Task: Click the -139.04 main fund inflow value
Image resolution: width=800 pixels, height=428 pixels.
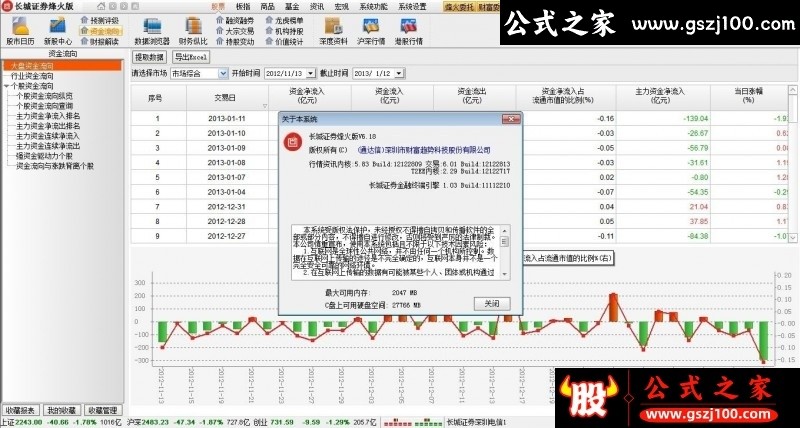Action: click(696, 118)
